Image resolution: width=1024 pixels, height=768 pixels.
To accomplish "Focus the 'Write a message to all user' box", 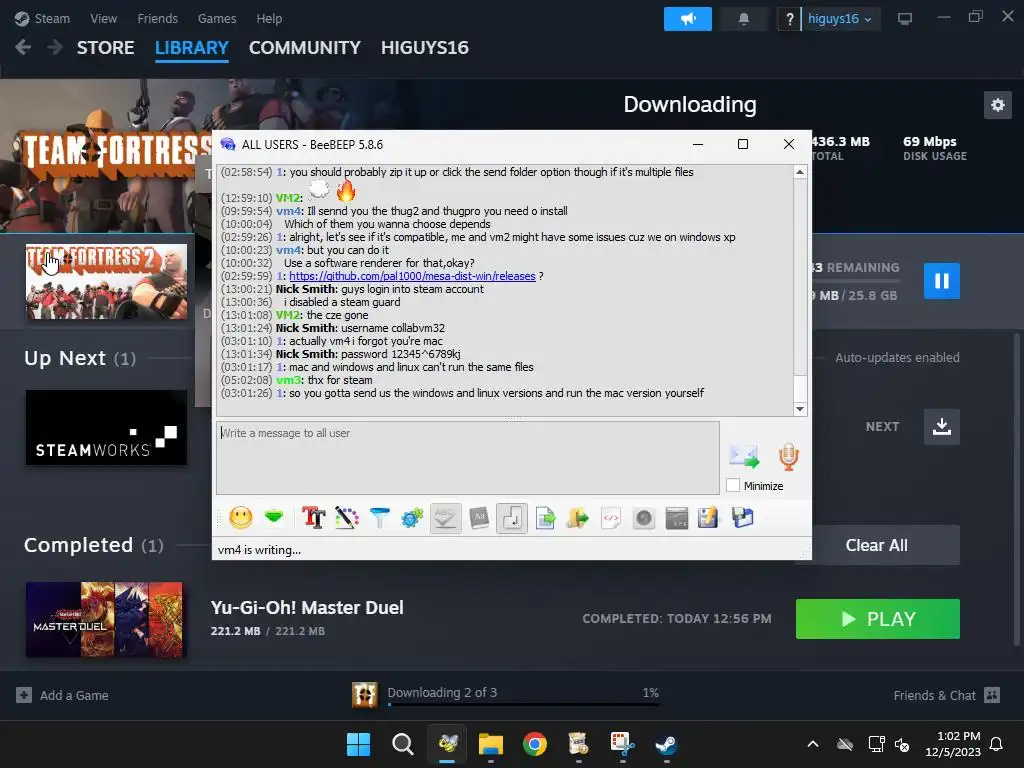I will pos(468,457).
